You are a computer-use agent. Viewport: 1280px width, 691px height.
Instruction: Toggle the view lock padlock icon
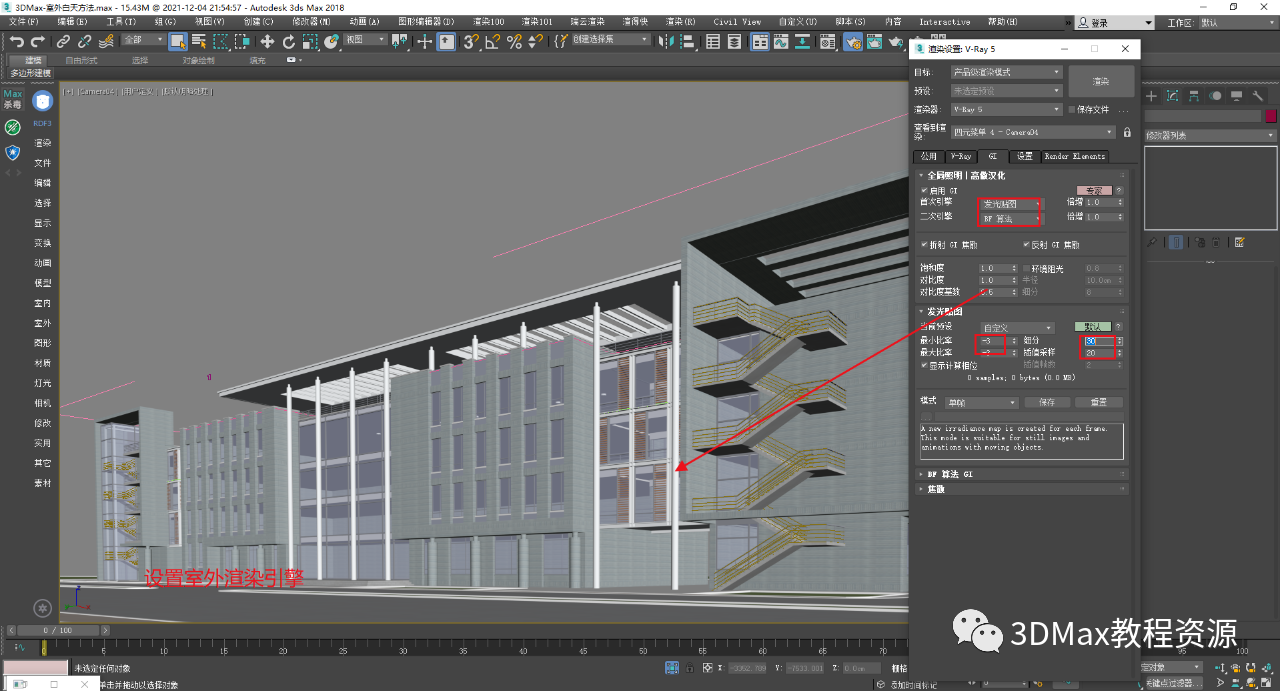(x=1127, y=132)
